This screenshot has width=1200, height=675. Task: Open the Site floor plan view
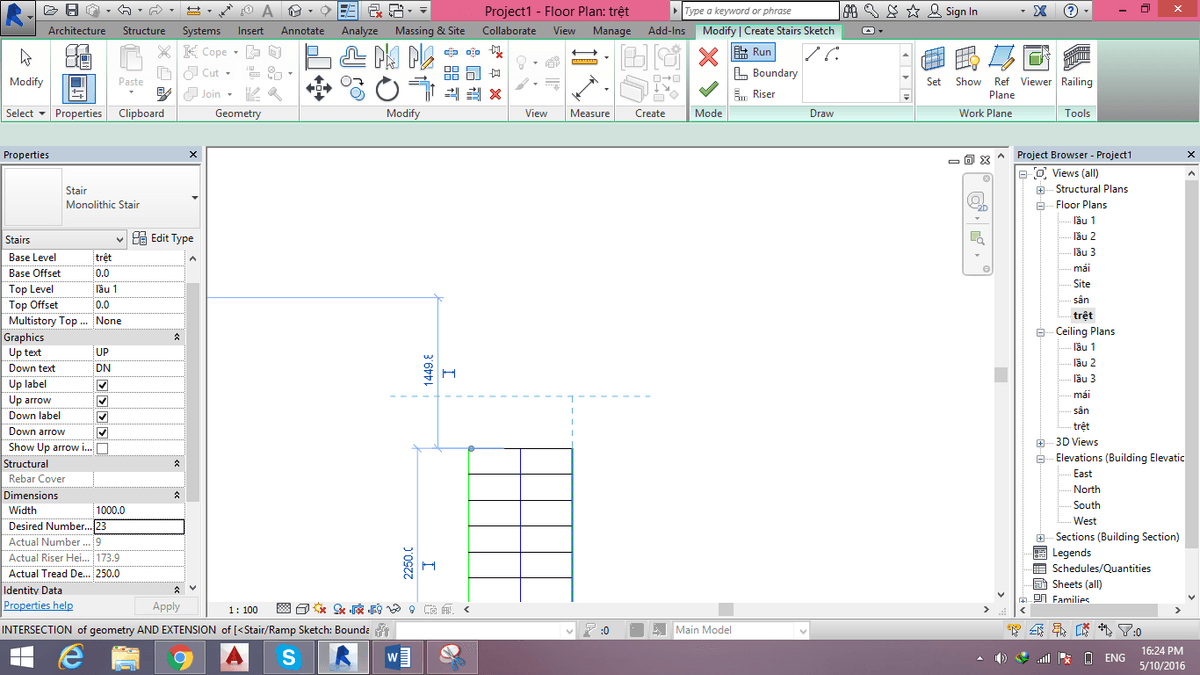click(1081, 284)
